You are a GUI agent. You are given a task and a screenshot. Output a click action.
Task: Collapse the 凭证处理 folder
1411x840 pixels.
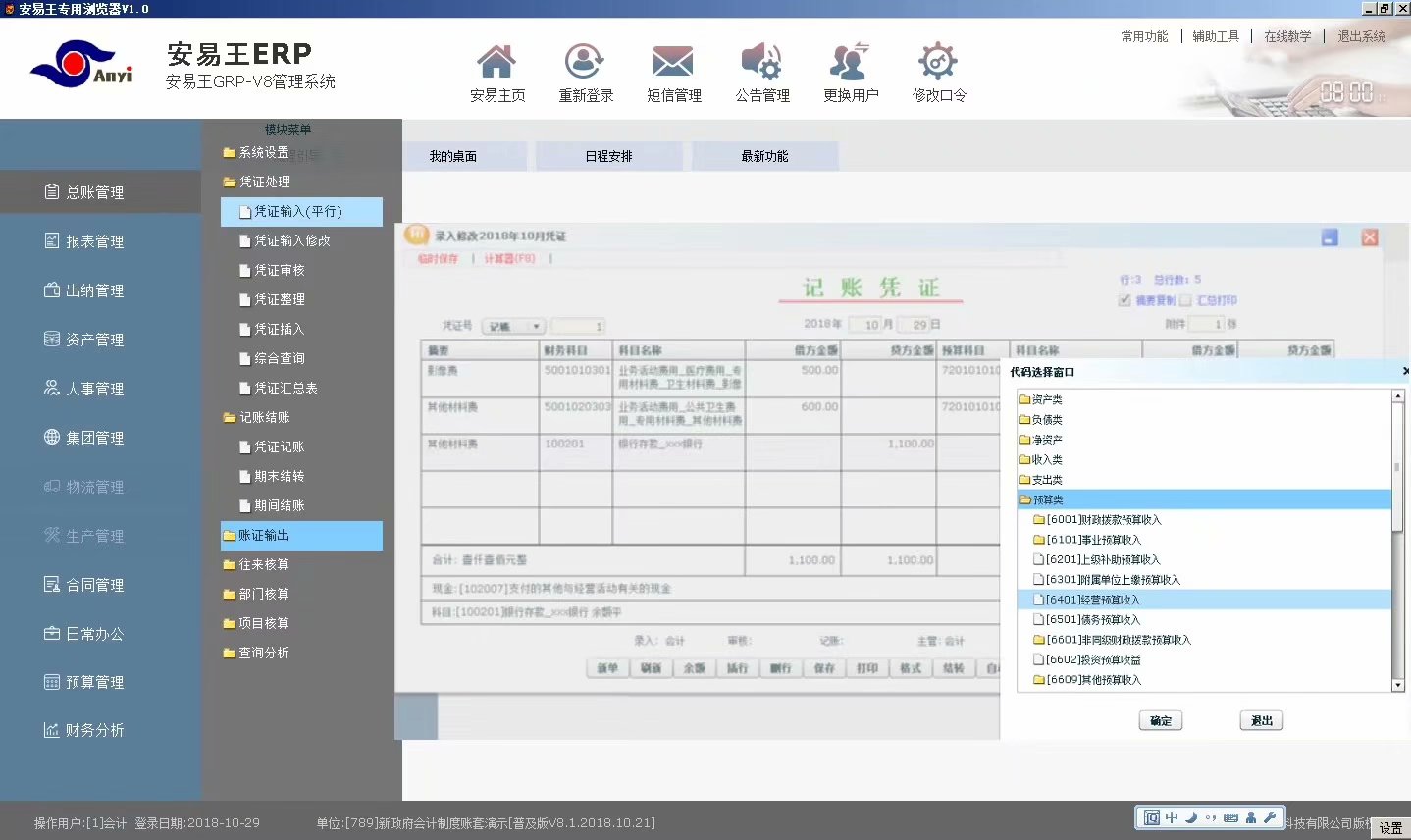(x=257, y=183)
